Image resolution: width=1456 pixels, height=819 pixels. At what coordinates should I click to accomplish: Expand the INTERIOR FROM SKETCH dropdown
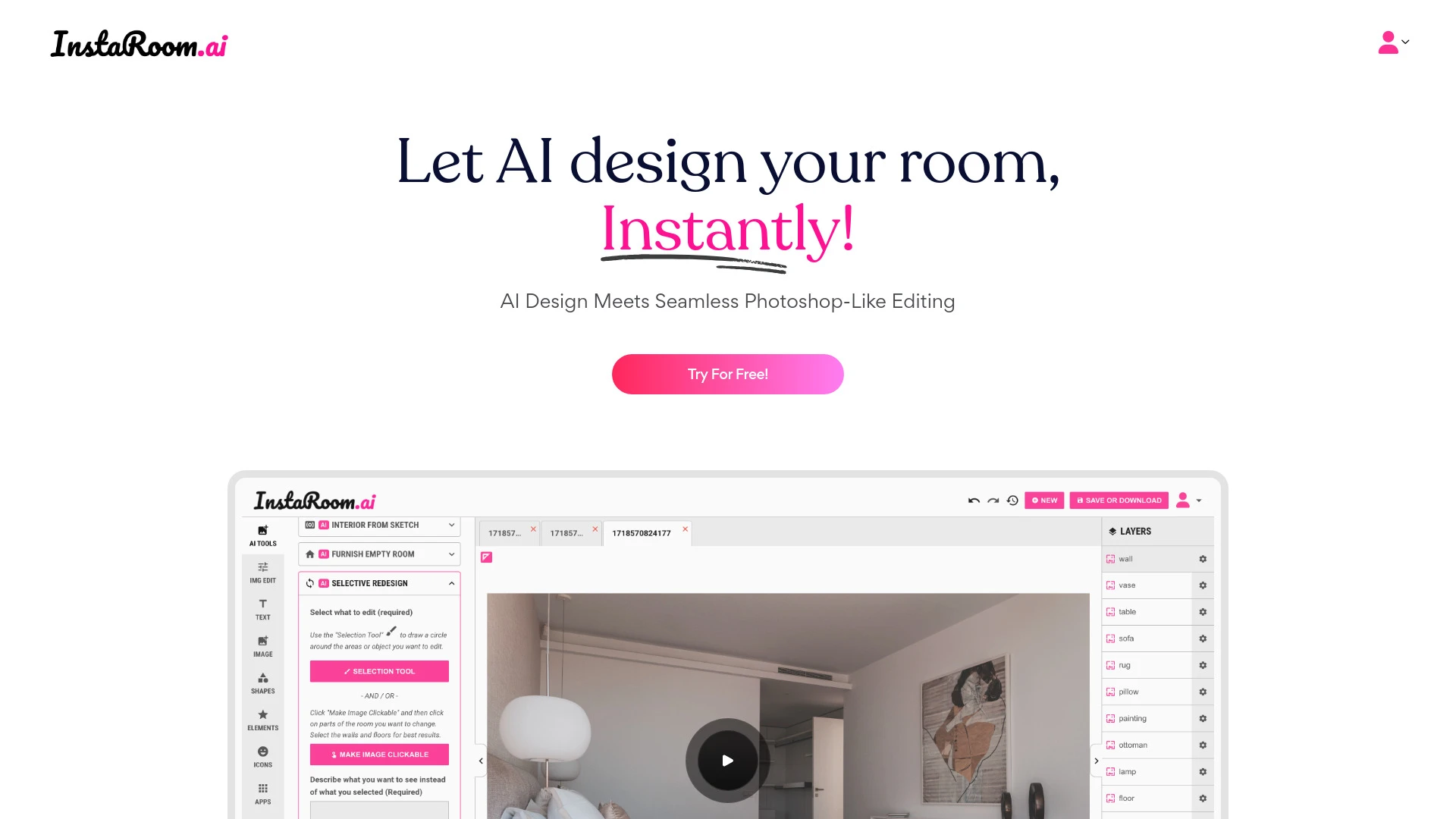[x=452, y=524]
